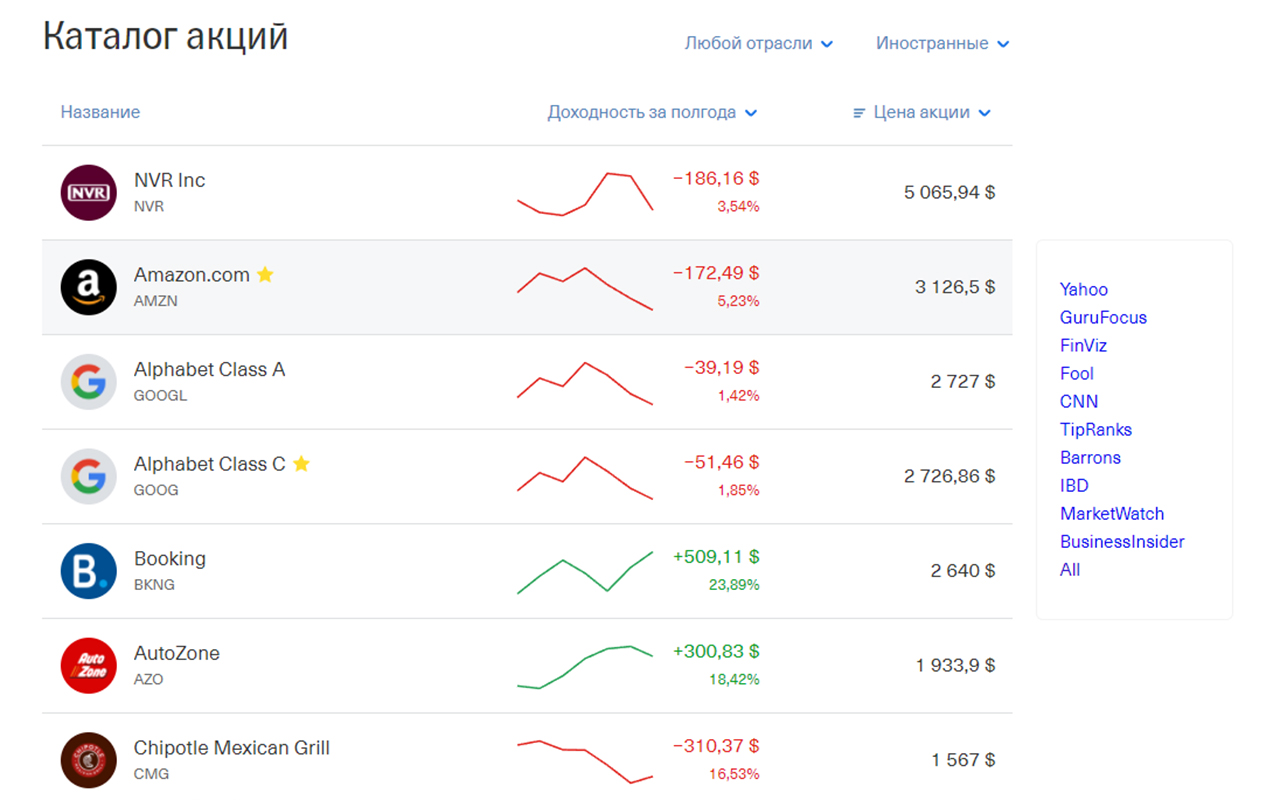Click the Chipotle Mexican Grill sparkline chart
This screenshot has width=1280, height=800.
585,761
